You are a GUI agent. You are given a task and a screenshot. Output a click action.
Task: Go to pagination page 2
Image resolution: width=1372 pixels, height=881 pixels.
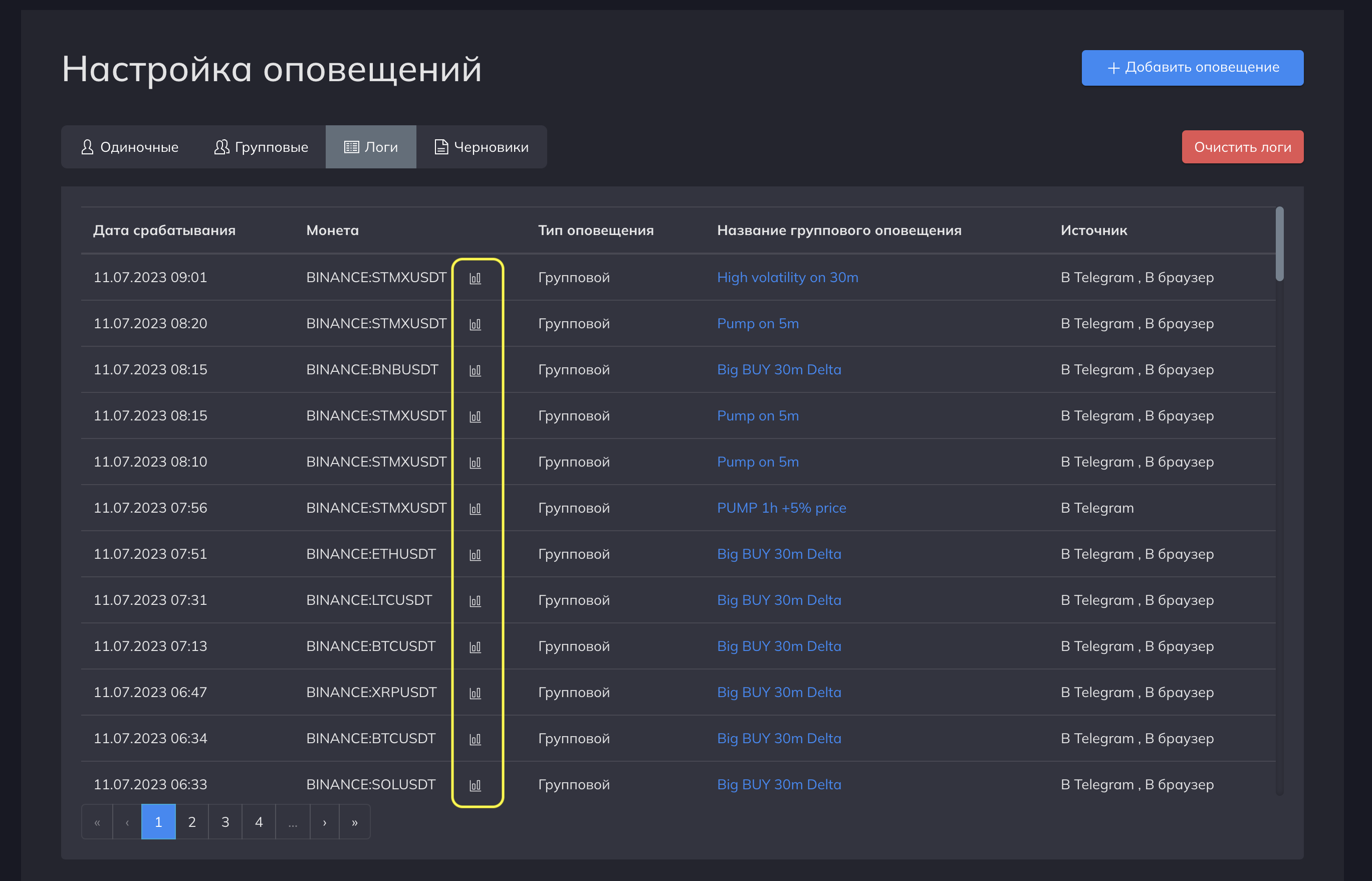(192, 822)
